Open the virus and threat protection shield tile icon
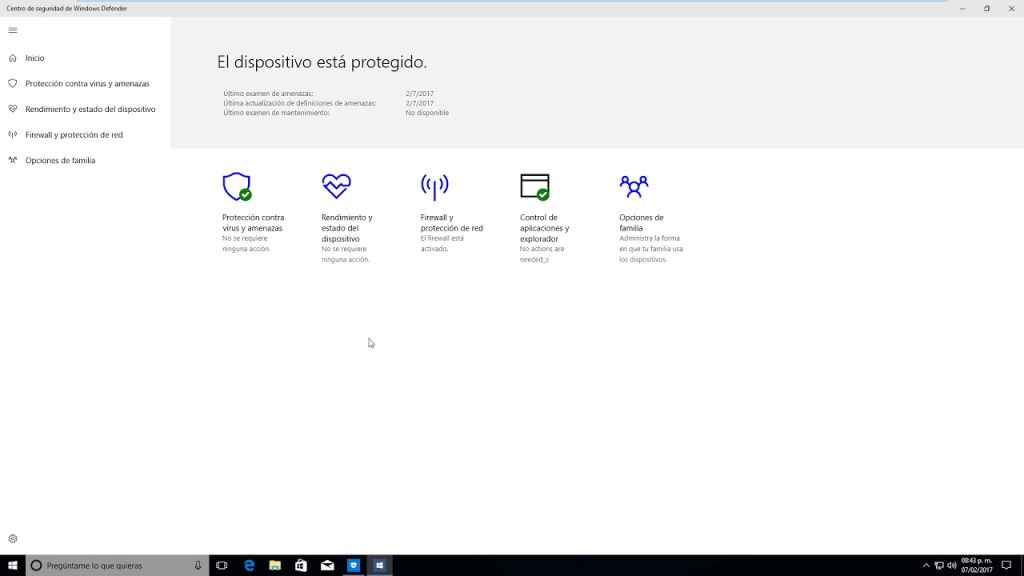The image size is (1024, 576). [237, 187]
